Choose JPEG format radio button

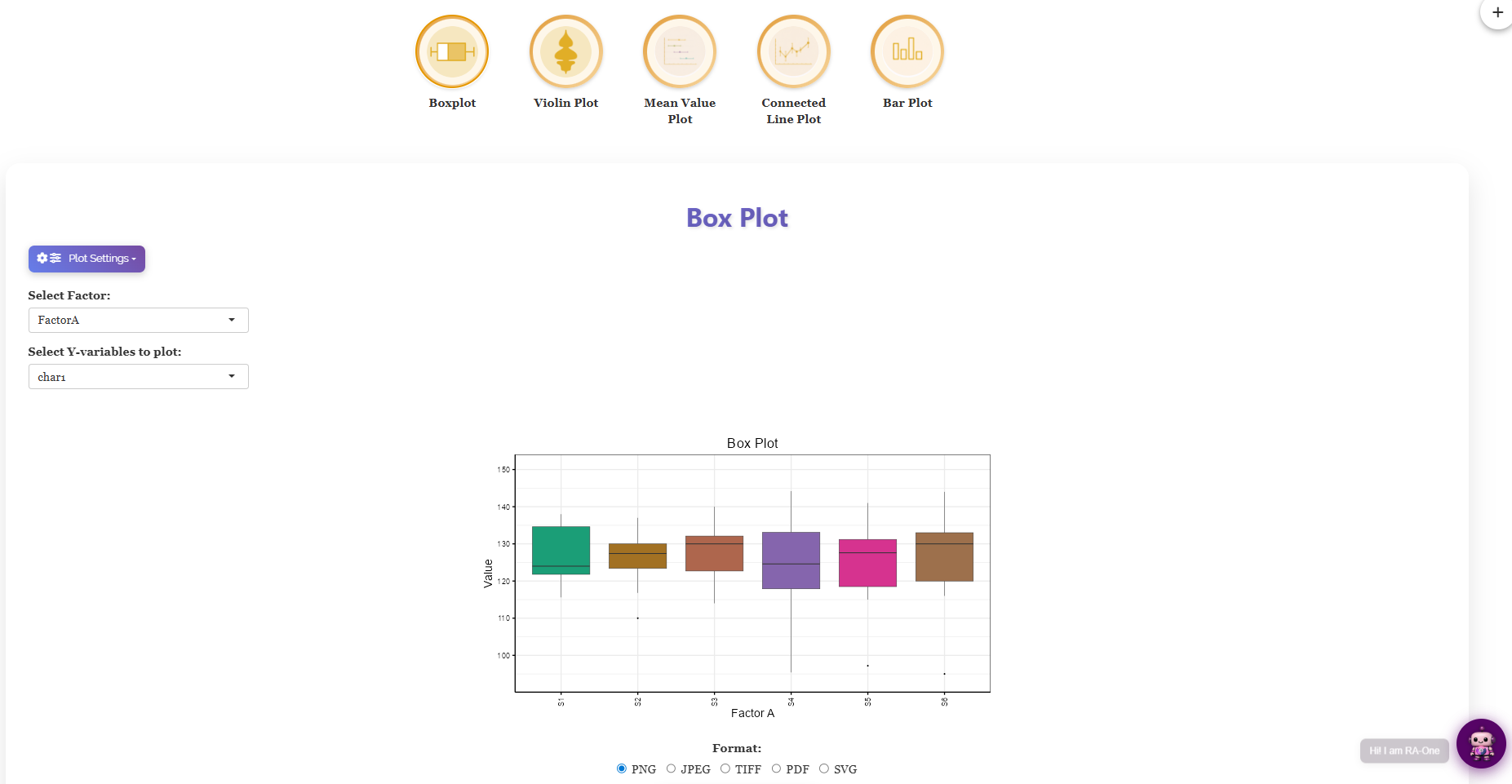(671, 768)
